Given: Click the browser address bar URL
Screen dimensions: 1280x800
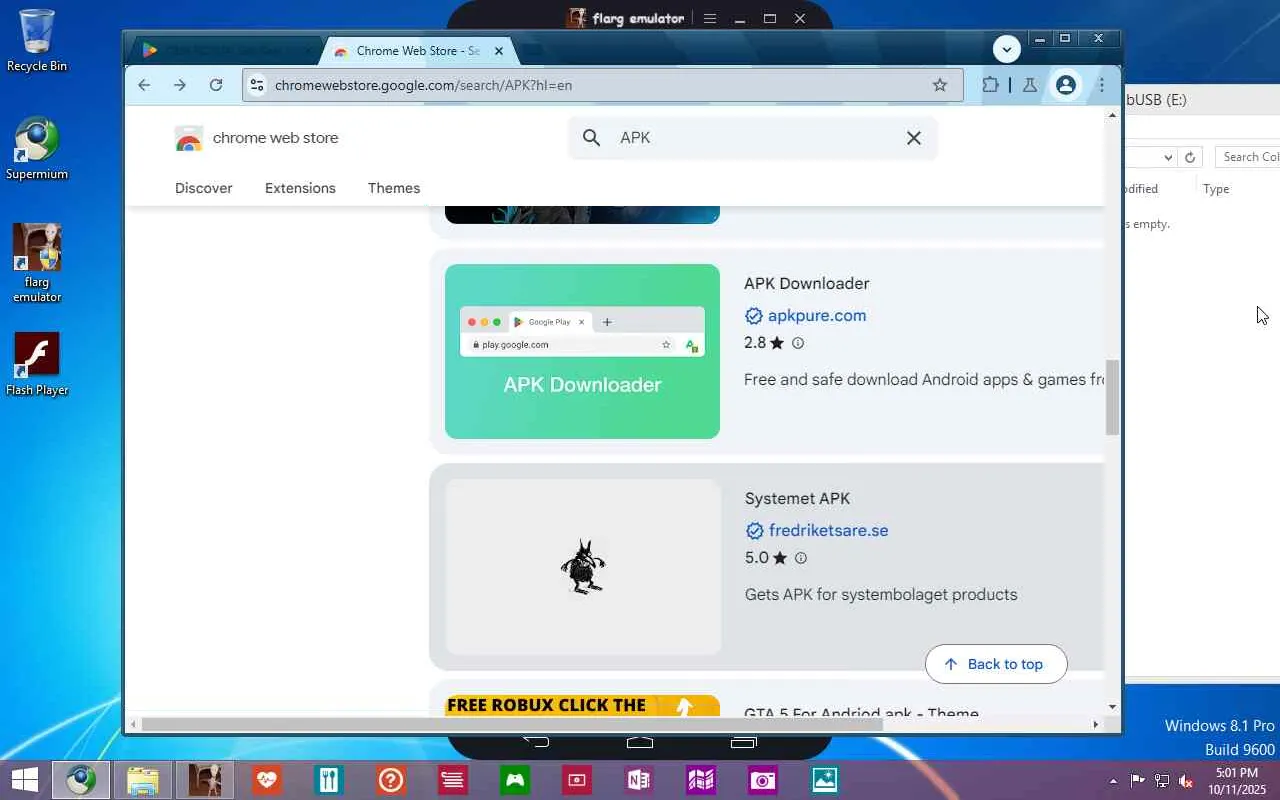Looking at the screenshot, I should point(424,85).
